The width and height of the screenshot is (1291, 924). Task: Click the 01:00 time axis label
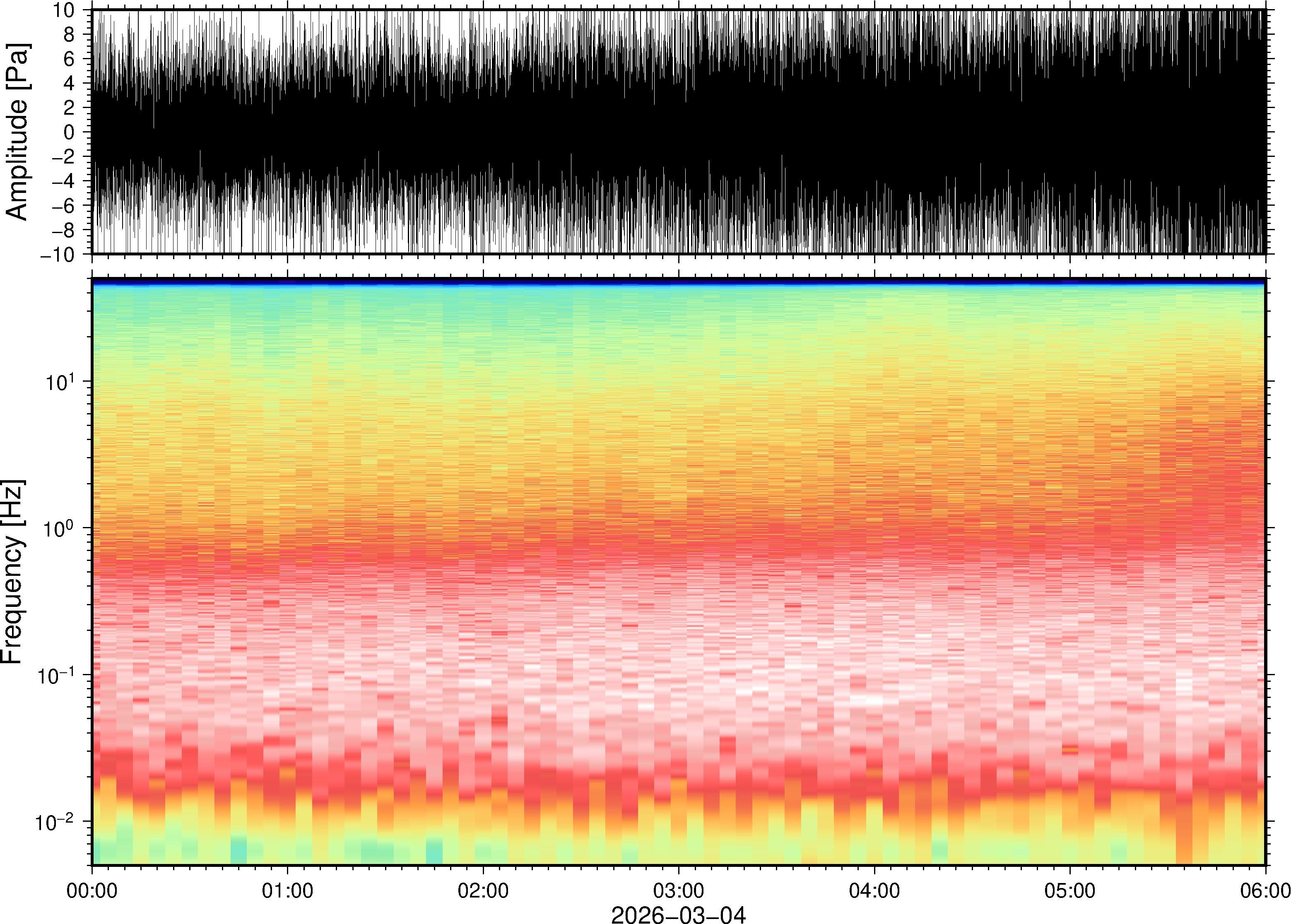[287, 890]
